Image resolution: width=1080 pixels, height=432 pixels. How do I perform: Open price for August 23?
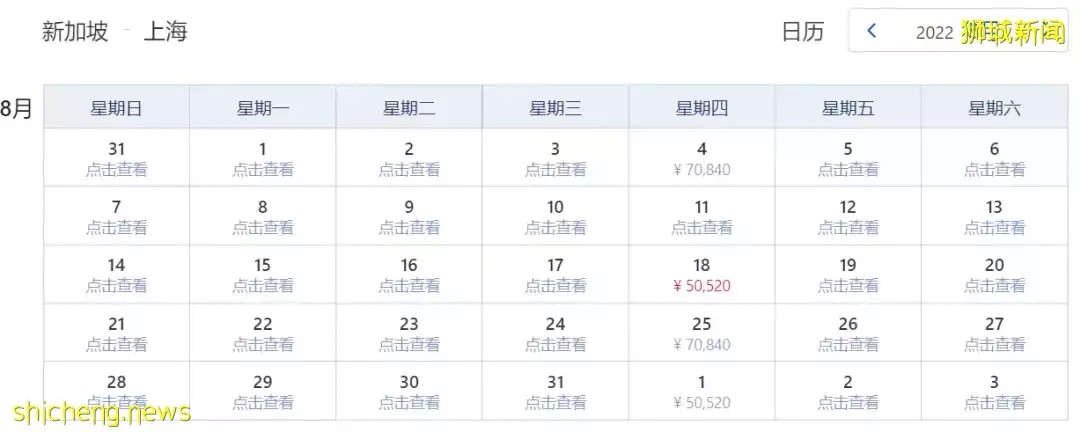tap(409, 334)
